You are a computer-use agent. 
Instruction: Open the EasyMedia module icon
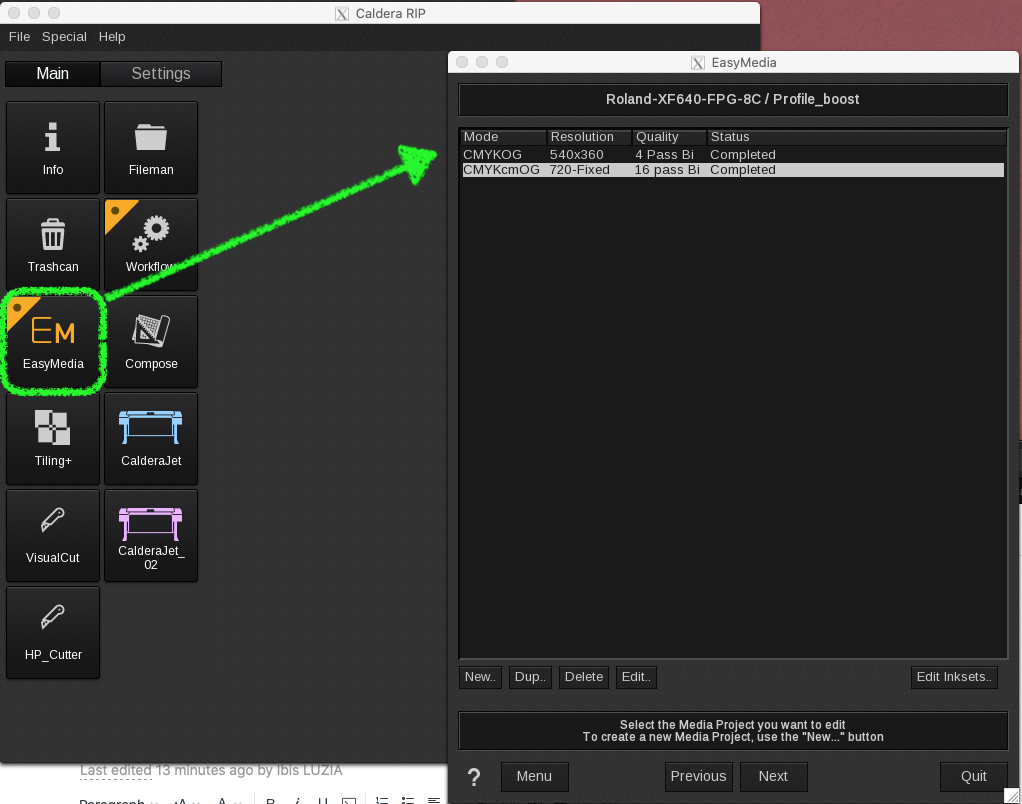point(52,340)
